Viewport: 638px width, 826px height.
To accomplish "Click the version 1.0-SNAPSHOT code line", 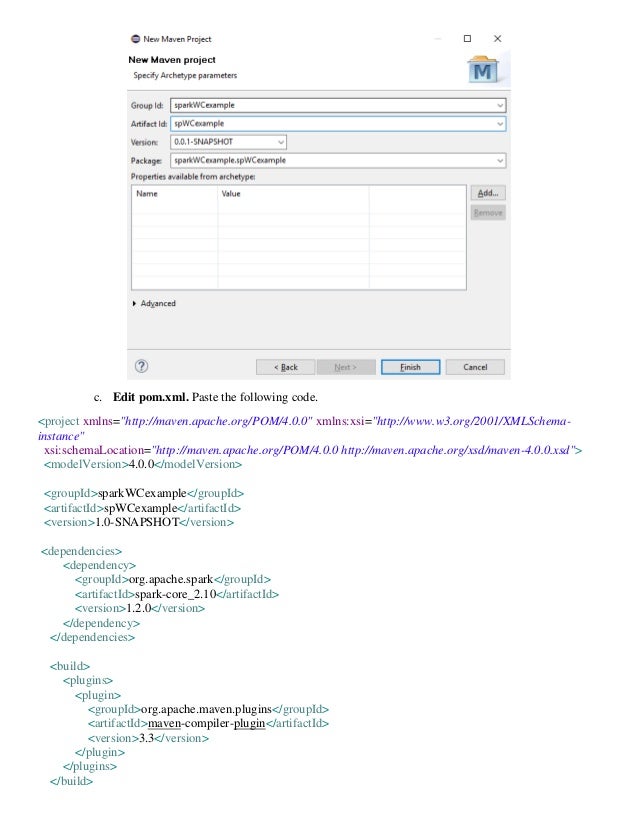I will coord(139,522).
